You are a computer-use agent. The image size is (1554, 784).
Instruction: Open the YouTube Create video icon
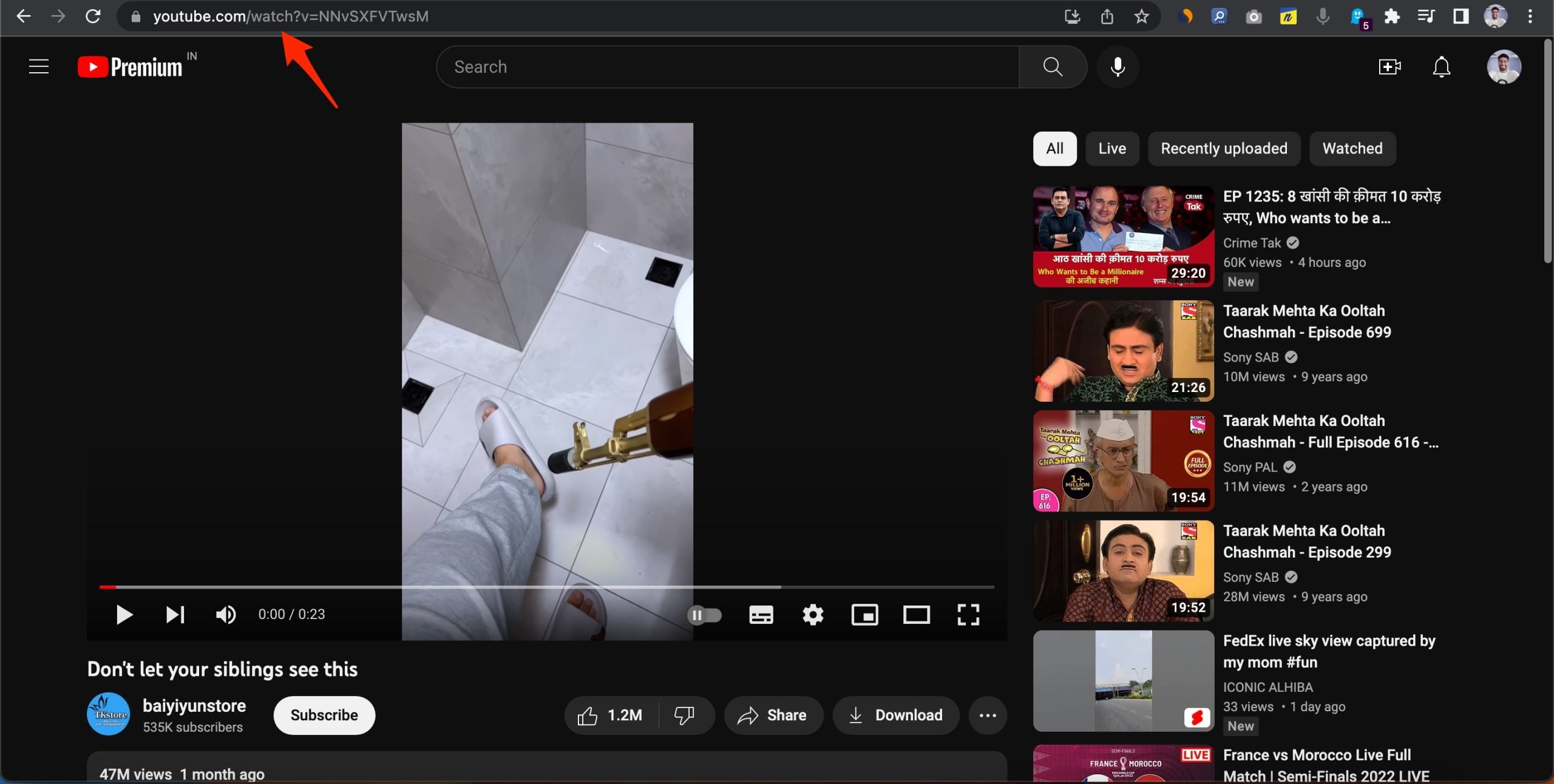point(1389,67)
